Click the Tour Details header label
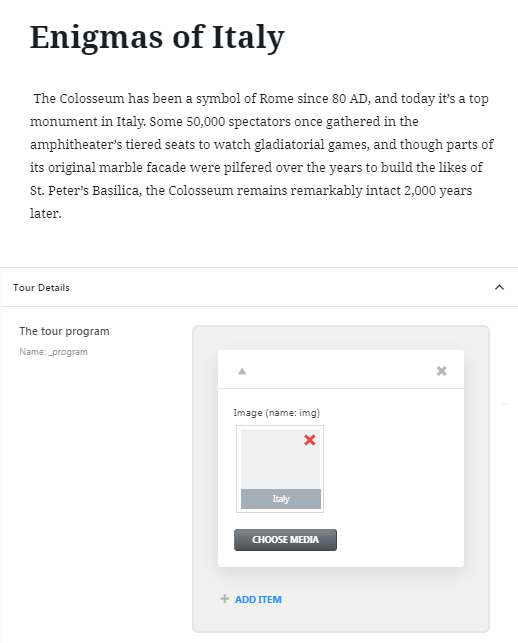The image size is (518, 643). pyautogui.click(x=41, y=287)
